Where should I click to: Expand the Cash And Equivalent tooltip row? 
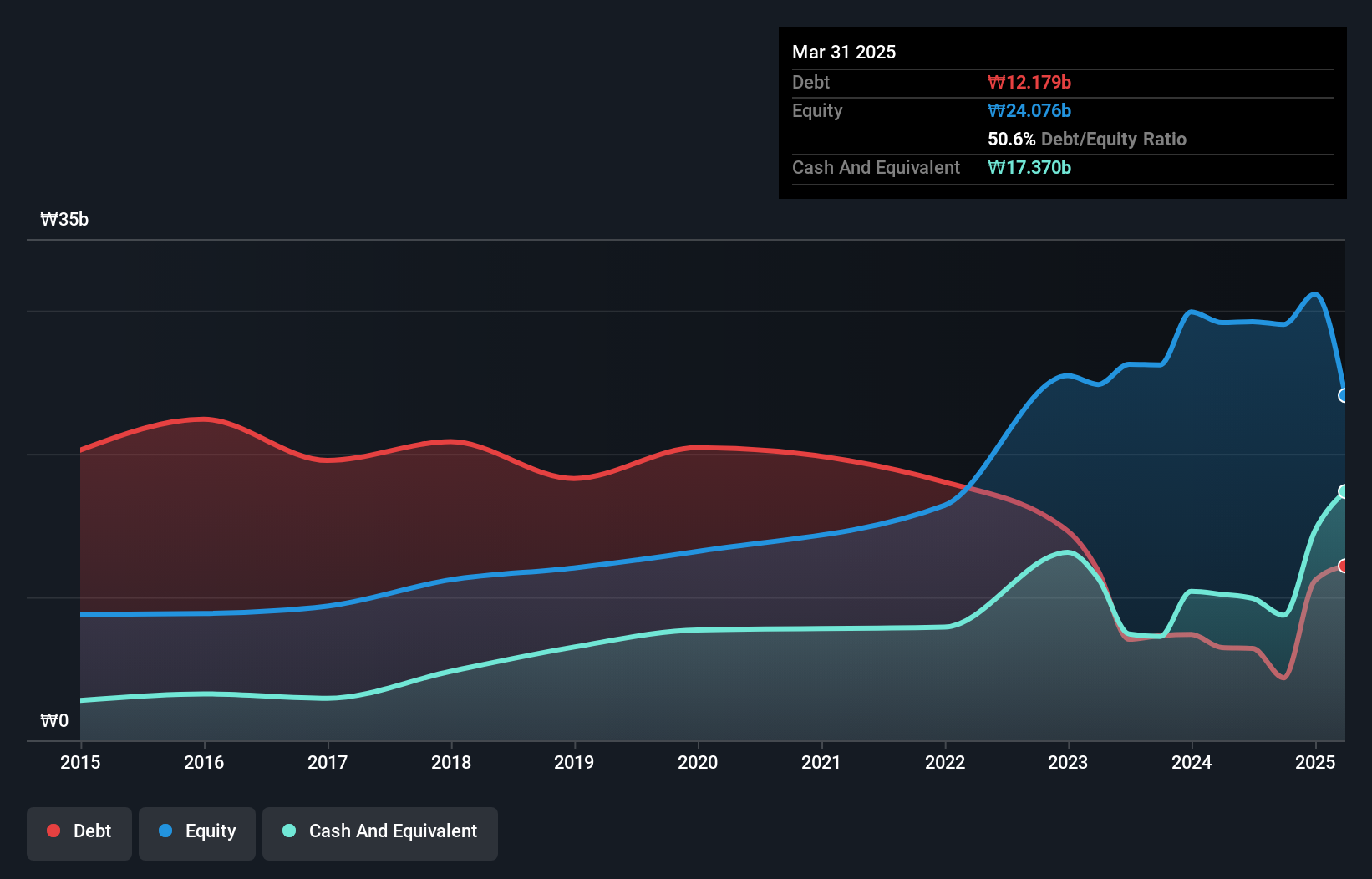coord(876,167)
